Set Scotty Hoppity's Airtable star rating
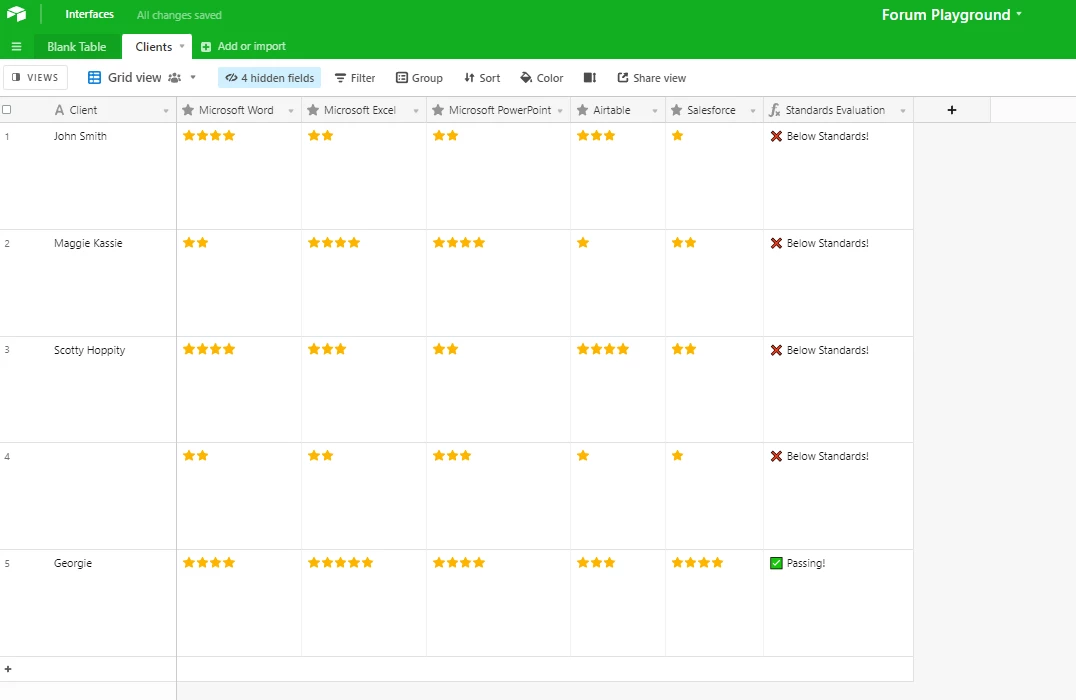The height and width of the screenshot is (700, 1076). [603, 349]
